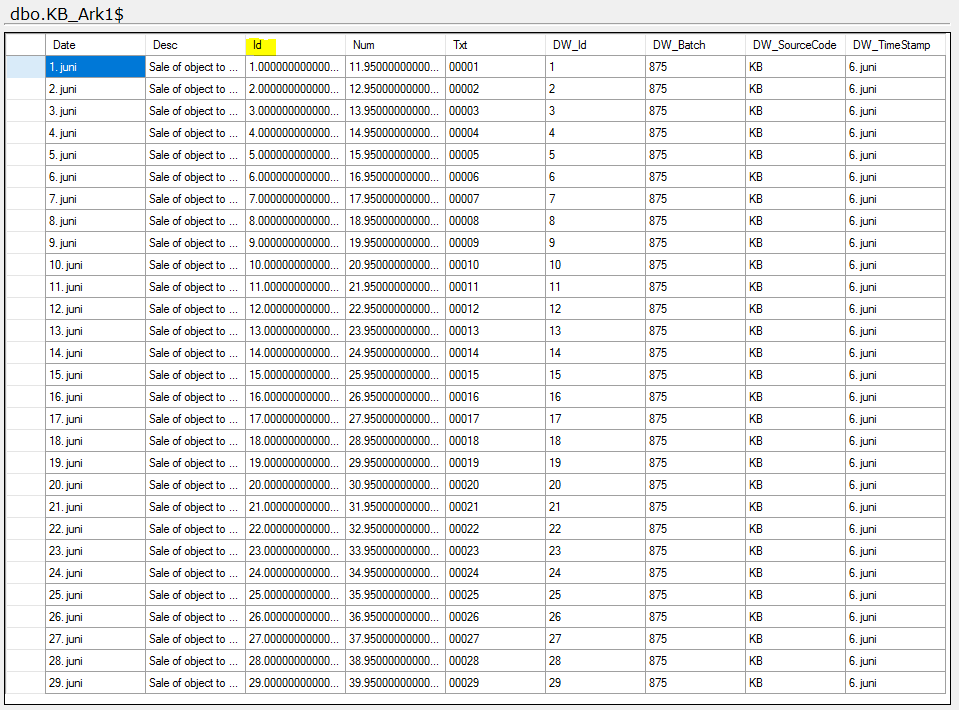
Task: Select the '2. juni' date cell
Action: pyautogui.click(x=95, y=89)
